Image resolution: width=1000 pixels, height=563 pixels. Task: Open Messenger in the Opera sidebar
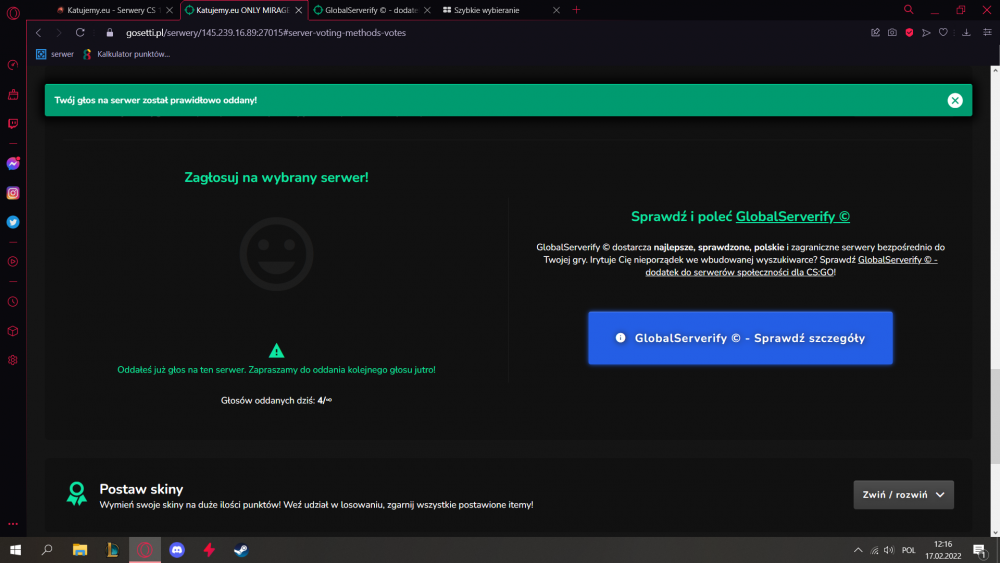13,164
